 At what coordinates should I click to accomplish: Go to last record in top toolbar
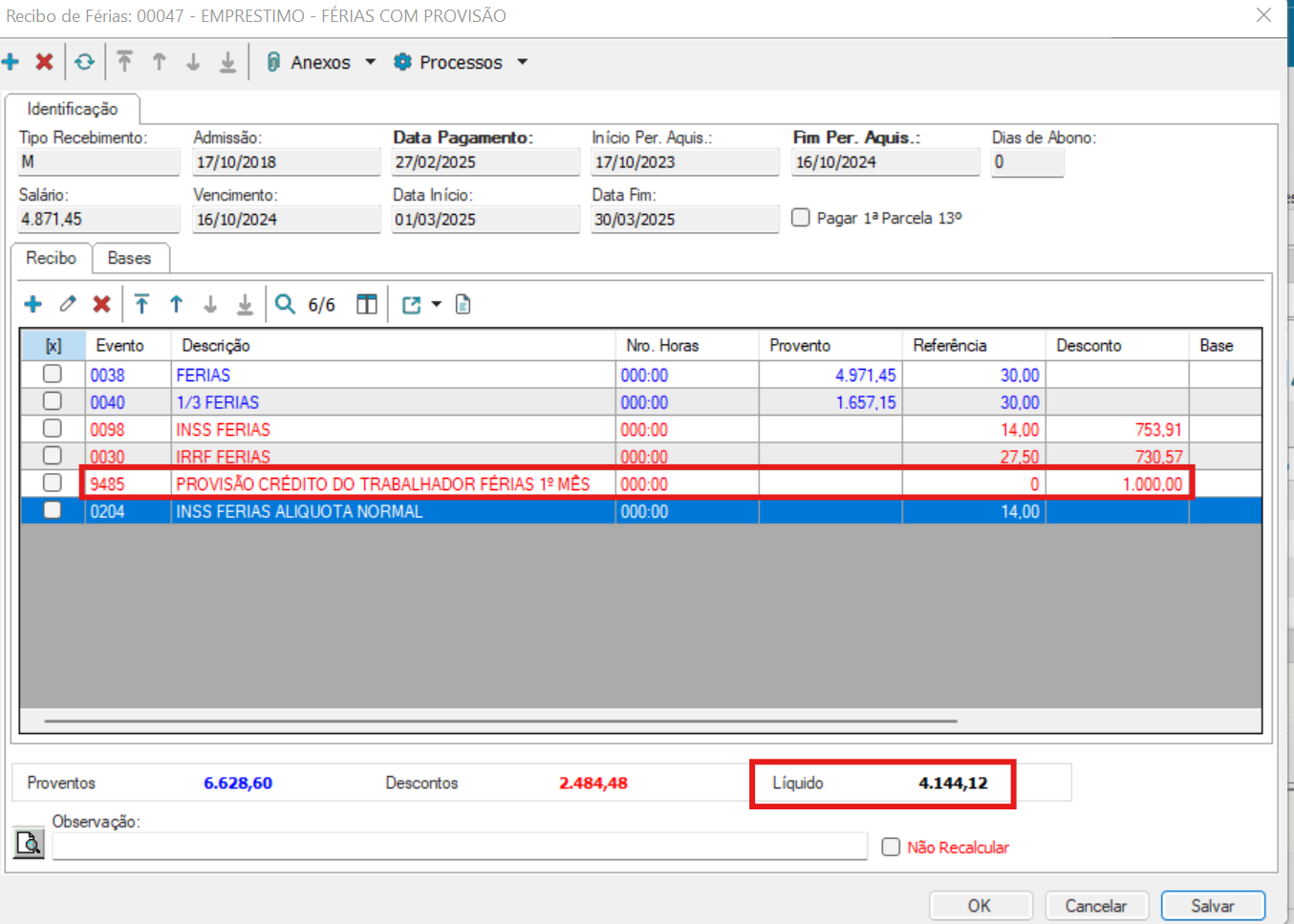pos(227,62)
